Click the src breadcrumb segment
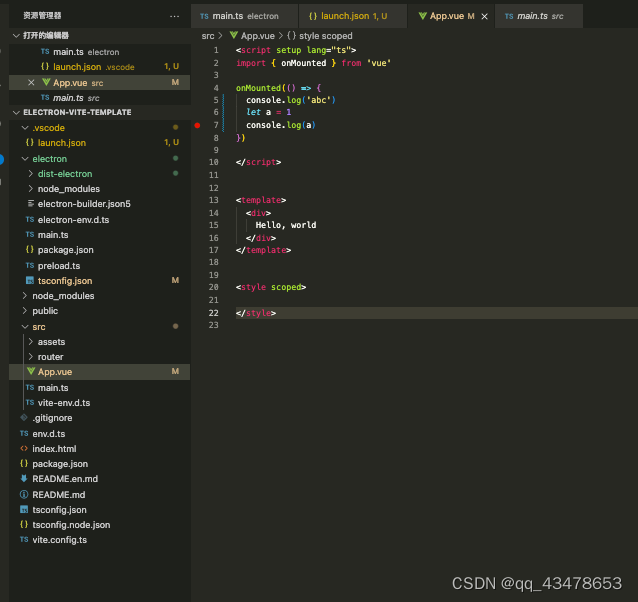Viewport: 638px width, 602px height. coord(208,36)
